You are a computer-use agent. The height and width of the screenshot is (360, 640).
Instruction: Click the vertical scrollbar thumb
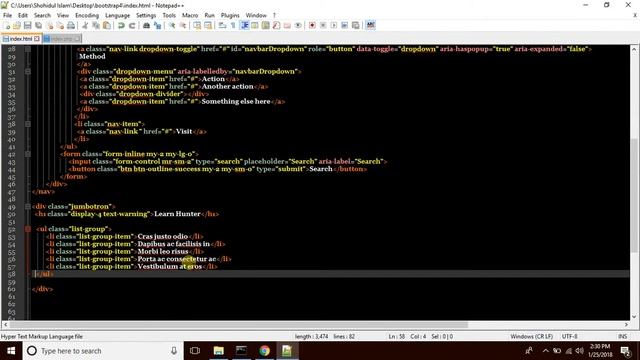pyautogui.click(x=634, y=195)
